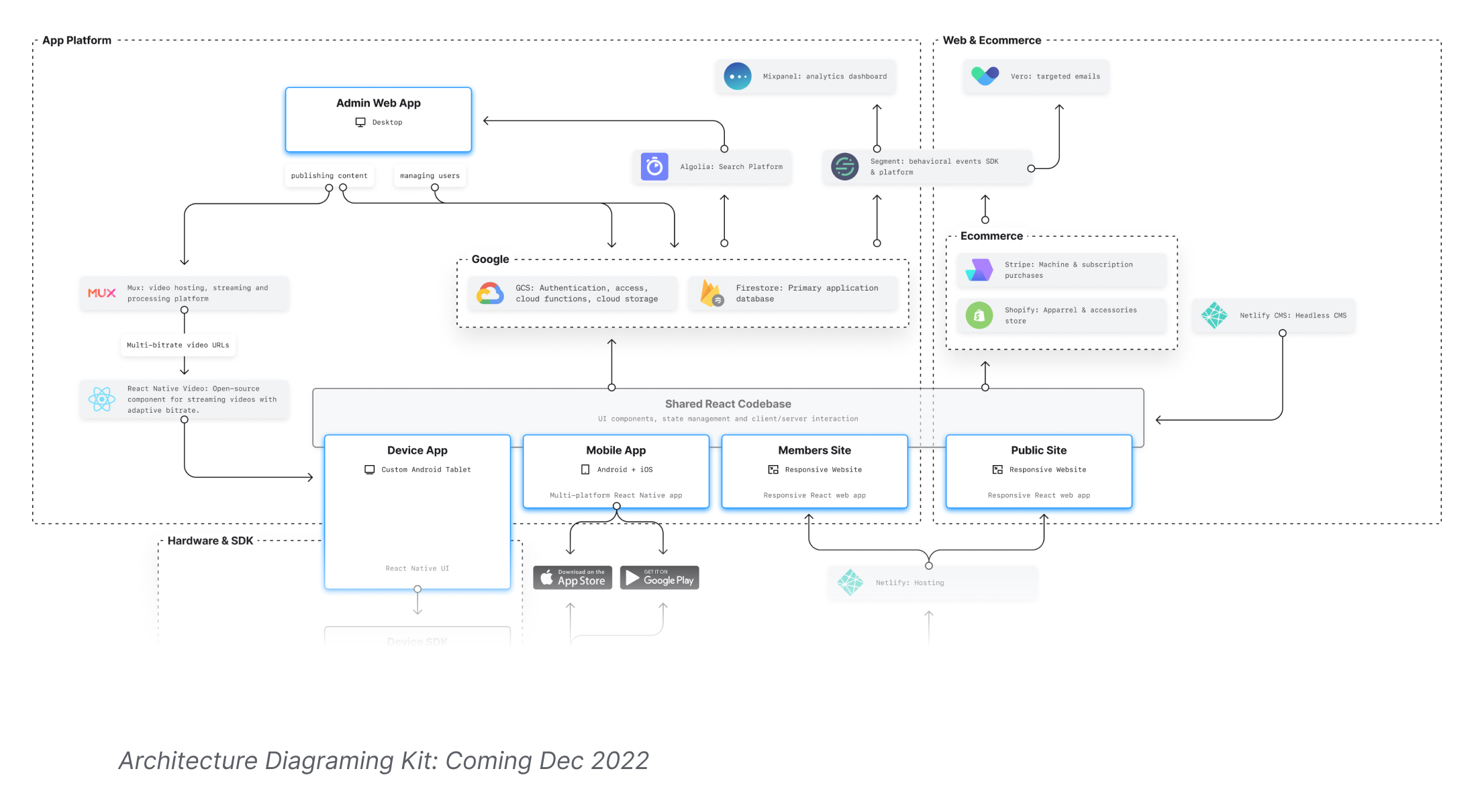This screenshot has width=1474, height=812.
Task: Click the Segment behavioral events icon
Action: [x=844, y=166]
